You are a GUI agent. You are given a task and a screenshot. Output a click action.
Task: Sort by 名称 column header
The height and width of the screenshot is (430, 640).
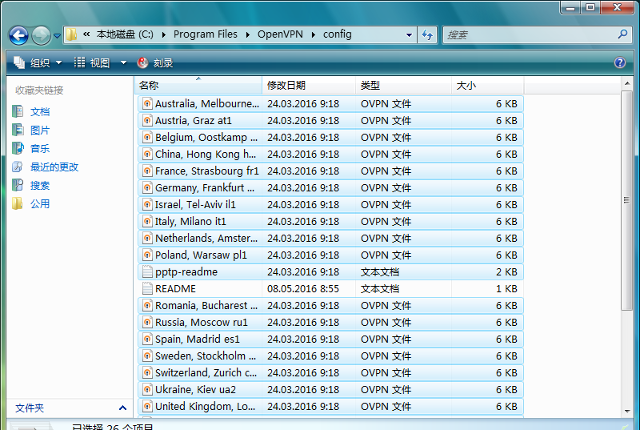click(x=198, y=86)
